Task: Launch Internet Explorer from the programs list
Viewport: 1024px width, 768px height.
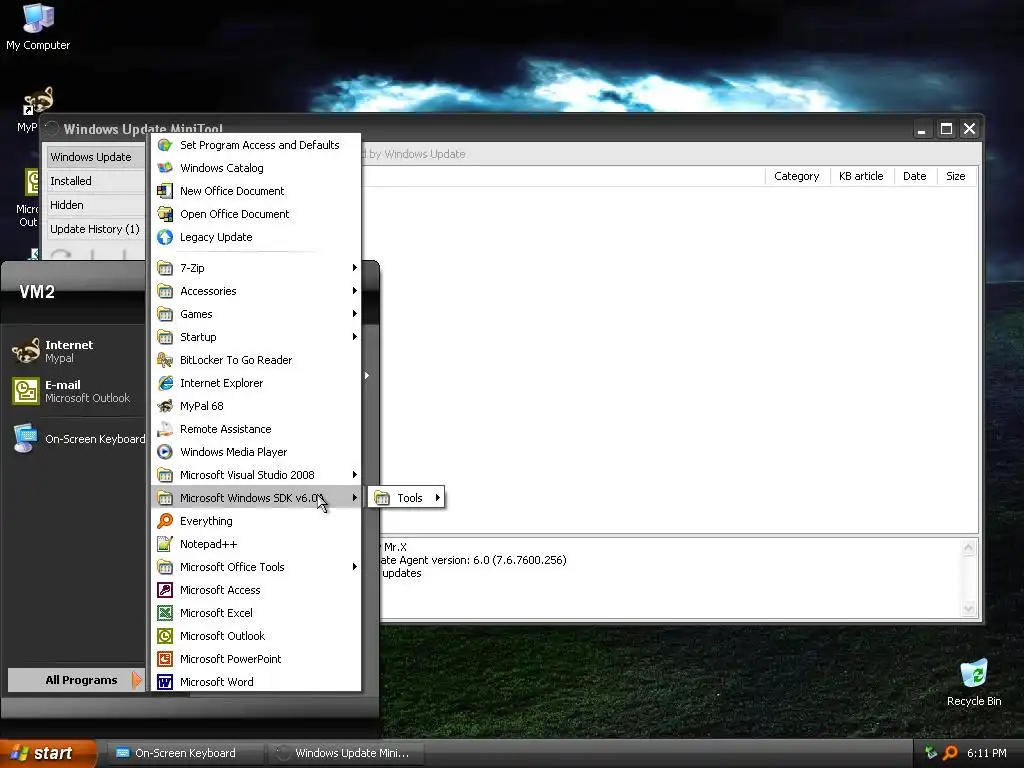Action: tap(256, 383)
